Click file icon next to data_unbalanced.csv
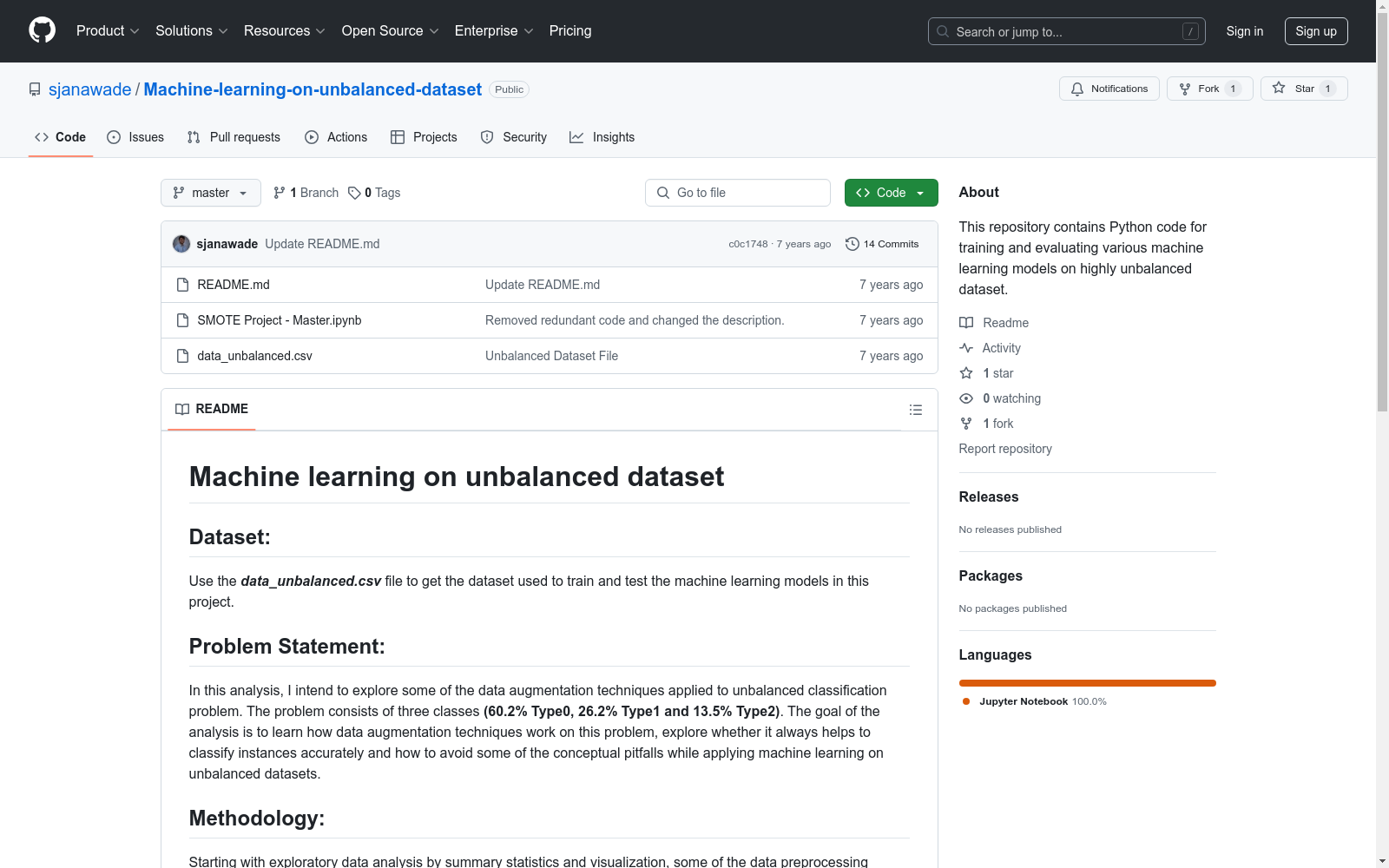 [x=182, y=356]
